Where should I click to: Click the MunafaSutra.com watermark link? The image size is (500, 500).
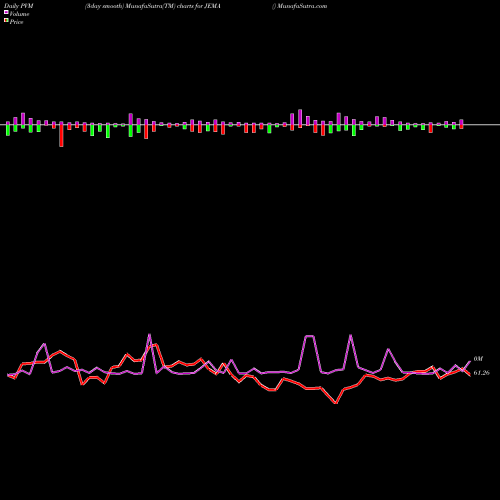point(300,6)
